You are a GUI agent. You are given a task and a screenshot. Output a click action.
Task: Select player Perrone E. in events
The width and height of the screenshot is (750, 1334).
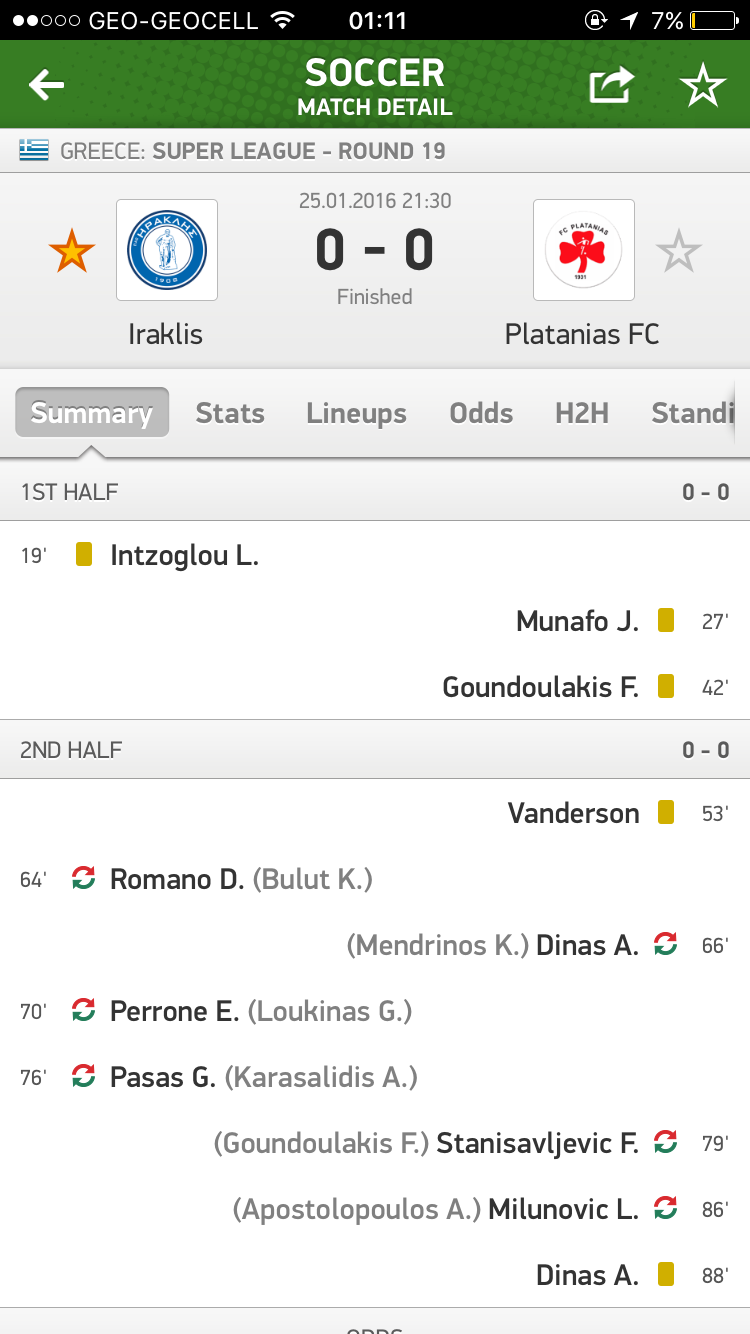pyautogui.click(x=174, y=1011)
